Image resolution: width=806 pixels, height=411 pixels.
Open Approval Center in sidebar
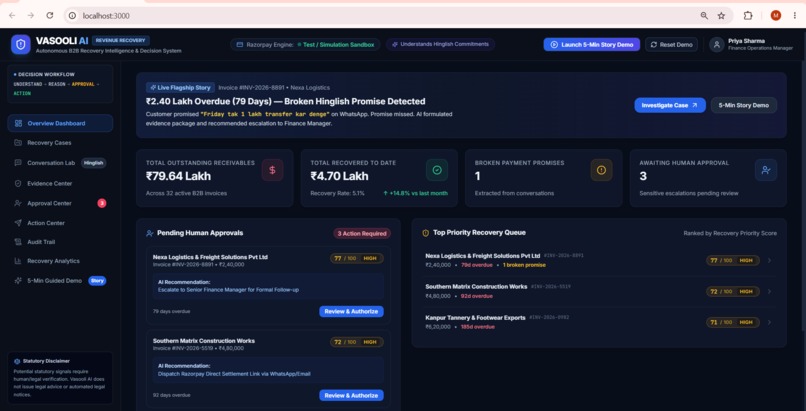click(x=60, y=203)
